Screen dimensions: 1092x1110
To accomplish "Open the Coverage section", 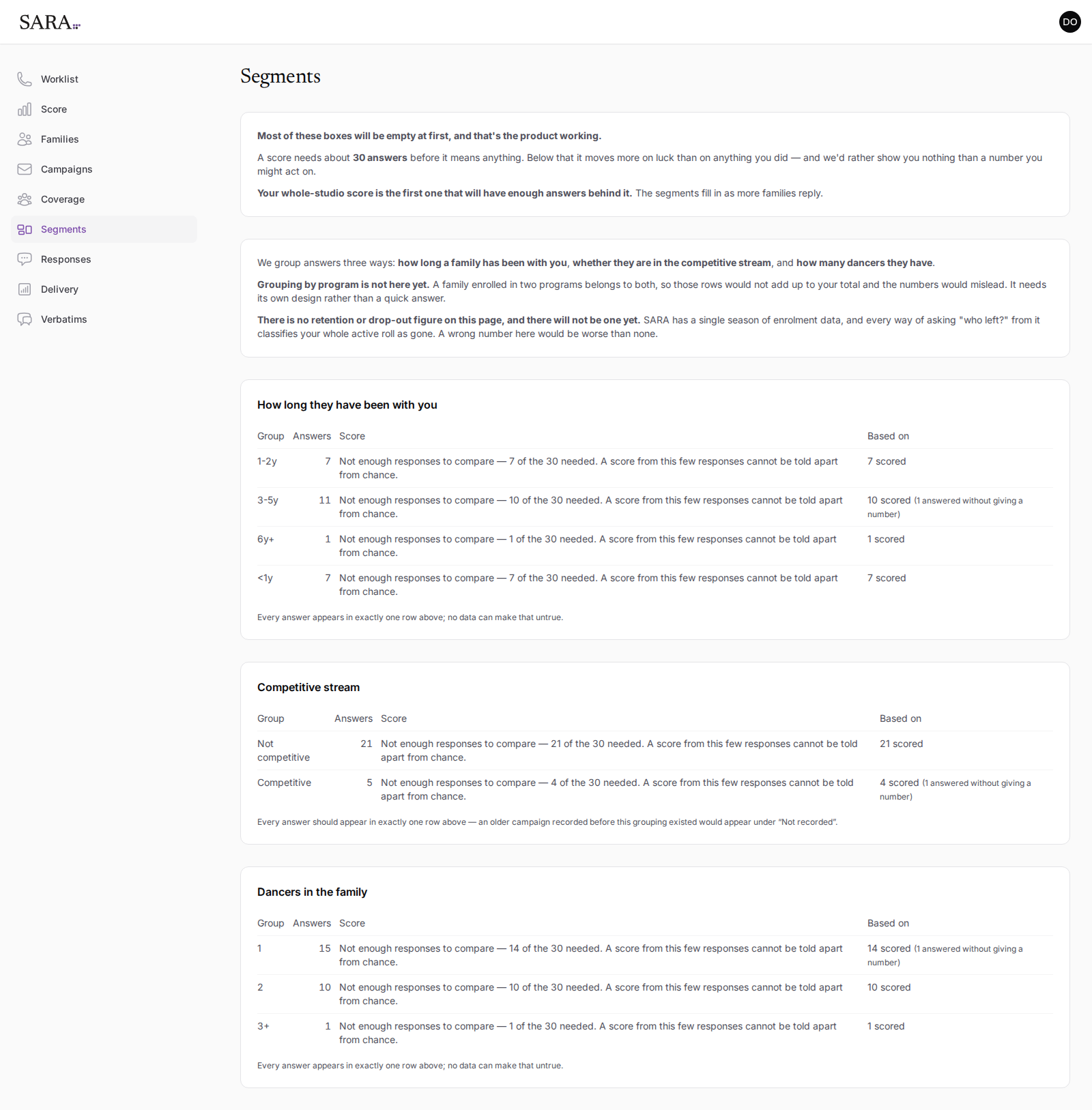I will (x=104, y=199).
